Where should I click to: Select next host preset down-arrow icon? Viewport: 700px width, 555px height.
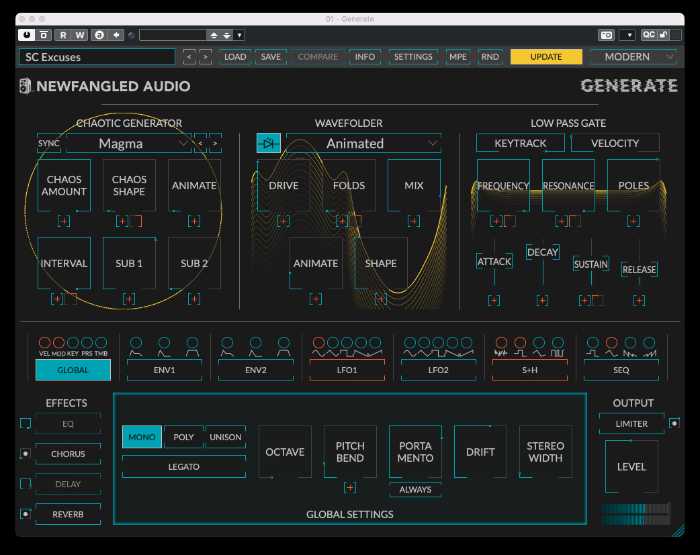tap(227, 35)
